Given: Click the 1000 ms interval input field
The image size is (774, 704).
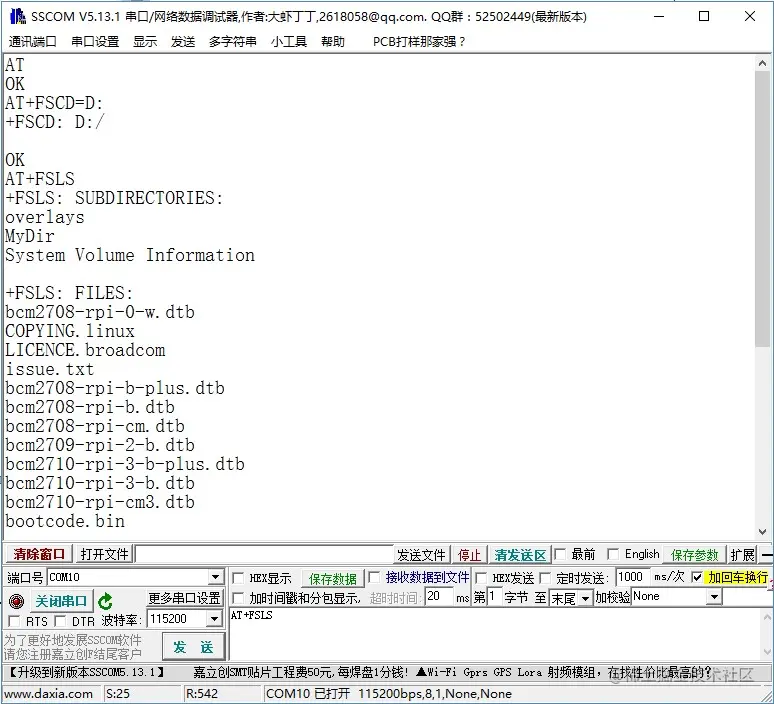Looking at the screenshot, I should pyautogui.click(x=633, y=577).
